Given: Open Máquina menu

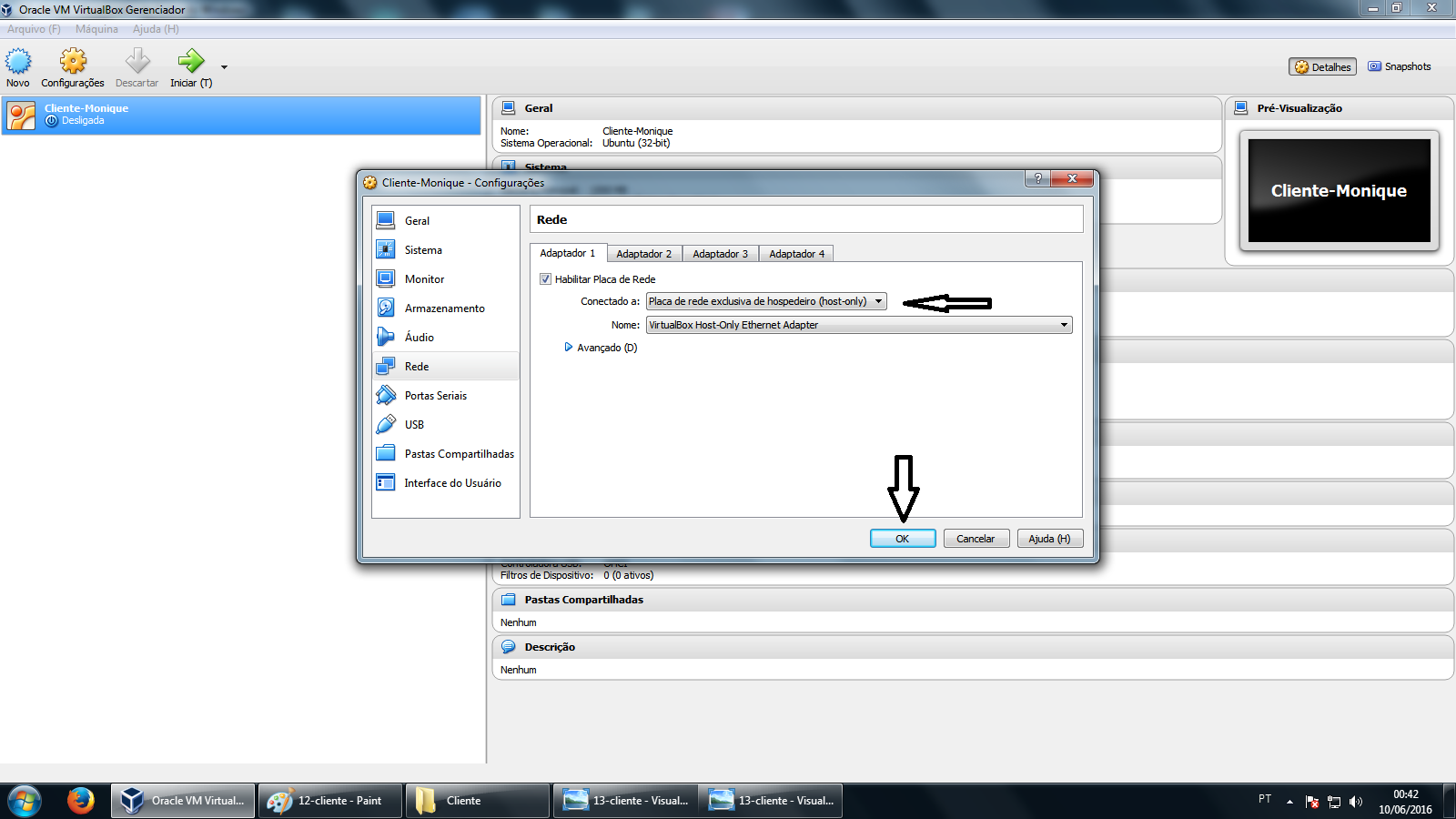Looking at the screenshot, I should (x=96, y=29).
